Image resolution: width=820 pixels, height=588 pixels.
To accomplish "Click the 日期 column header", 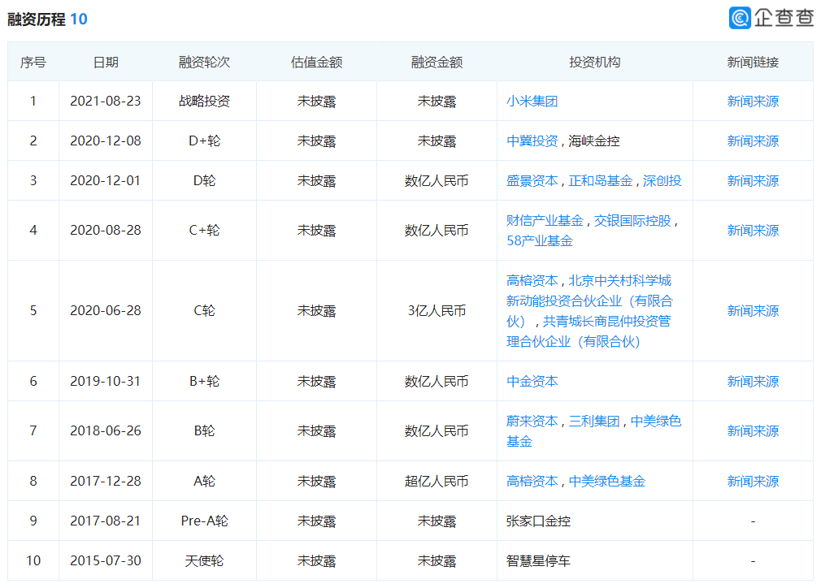I will (106, 62).
